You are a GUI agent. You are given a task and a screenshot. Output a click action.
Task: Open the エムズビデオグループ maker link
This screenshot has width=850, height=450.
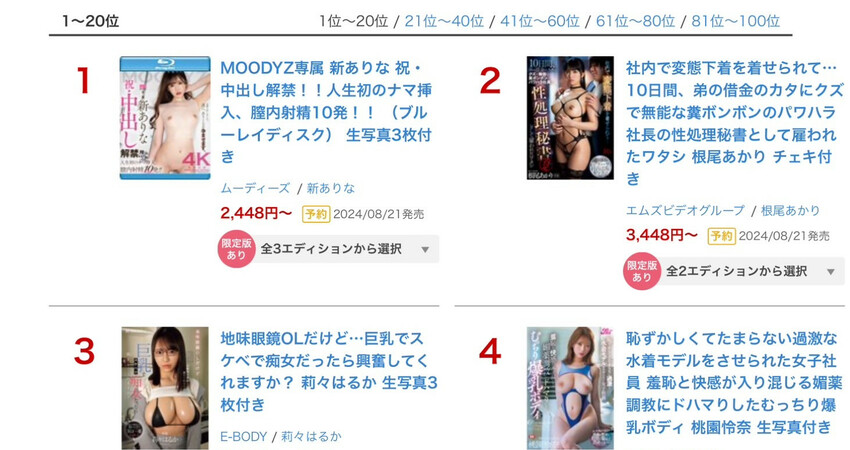coord(686,210)
